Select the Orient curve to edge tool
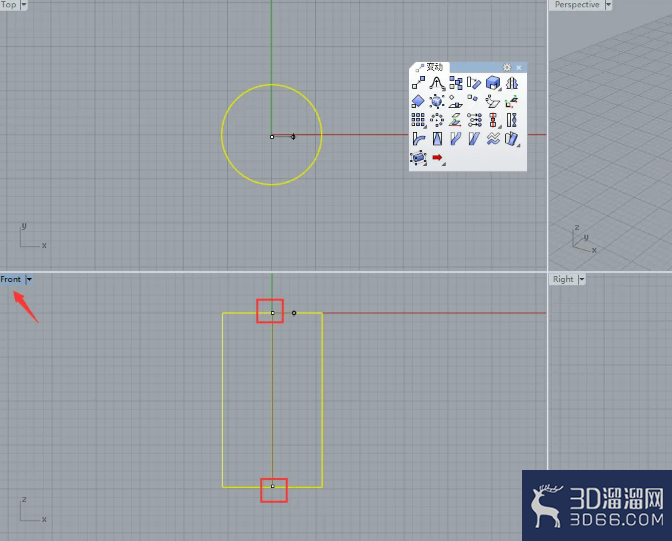Image resolution: width=672 pixels, height=541 pixels. 474,101
